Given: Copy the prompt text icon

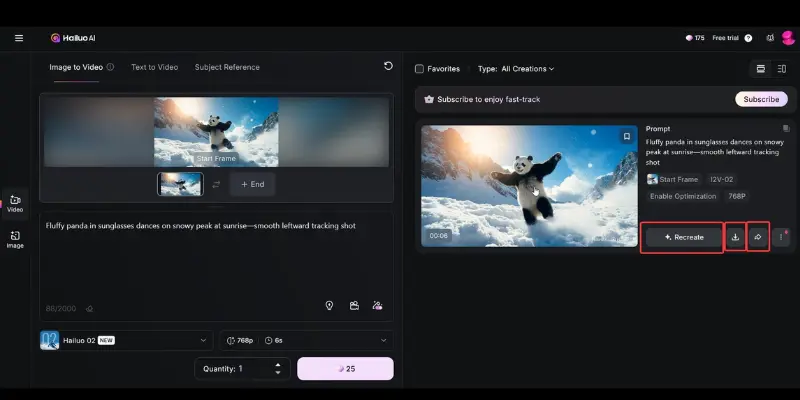Looking at the screenshot, I should coord(786,129).
